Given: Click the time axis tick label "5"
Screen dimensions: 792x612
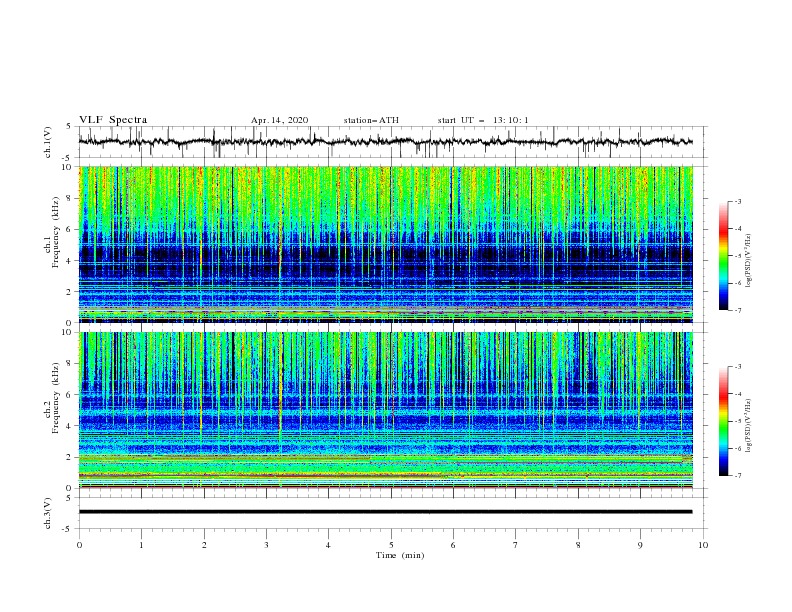Looking at the screenshot, I should point(391,545).
